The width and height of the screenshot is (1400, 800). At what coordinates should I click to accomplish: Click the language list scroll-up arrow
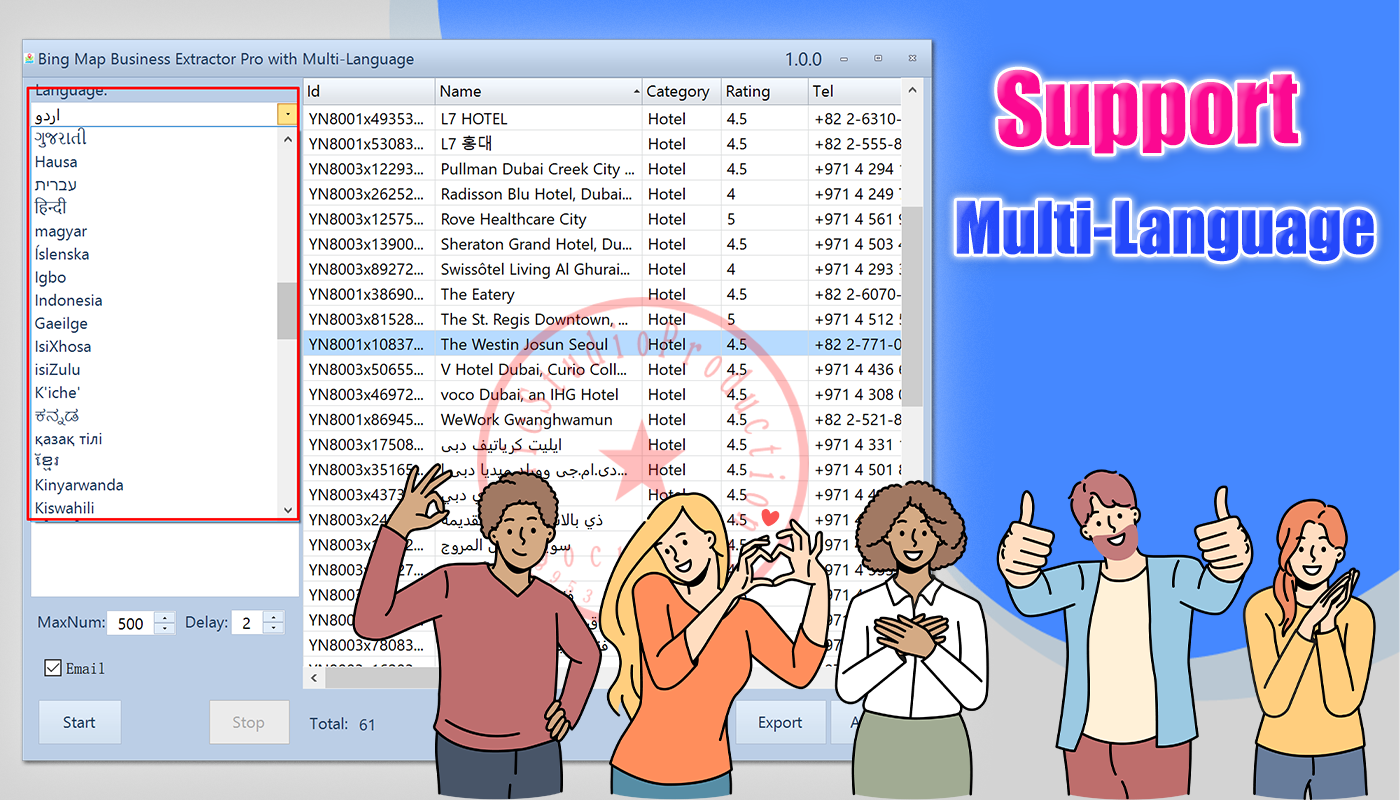click(288, 139)
